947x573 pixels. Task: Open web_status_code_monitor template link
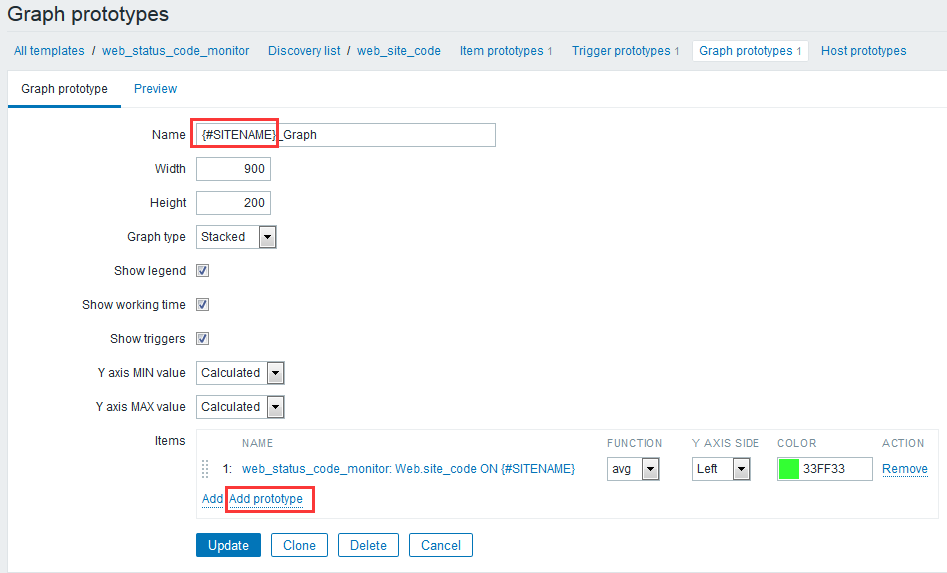pos(175,51)
